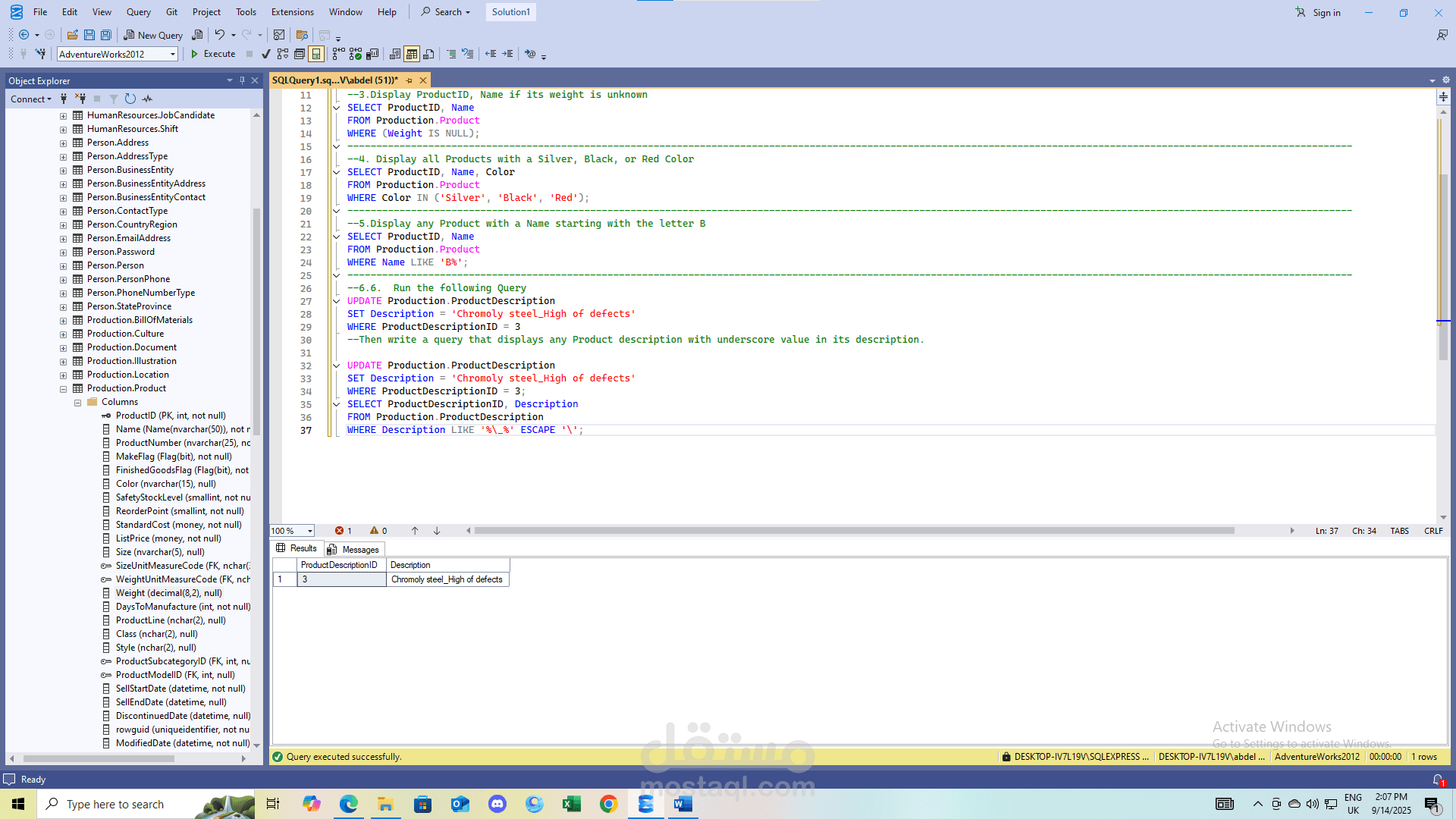Click the Navigate Backward icon
Screen dimensions: 1456x819
pyautogui.click(x=24, y=35)
